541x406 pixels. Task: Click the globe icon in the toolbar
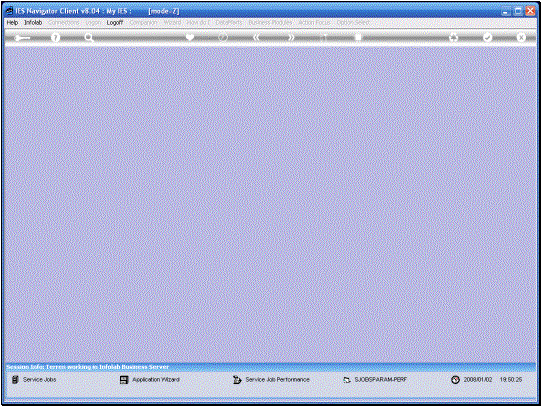coord(223,37)
